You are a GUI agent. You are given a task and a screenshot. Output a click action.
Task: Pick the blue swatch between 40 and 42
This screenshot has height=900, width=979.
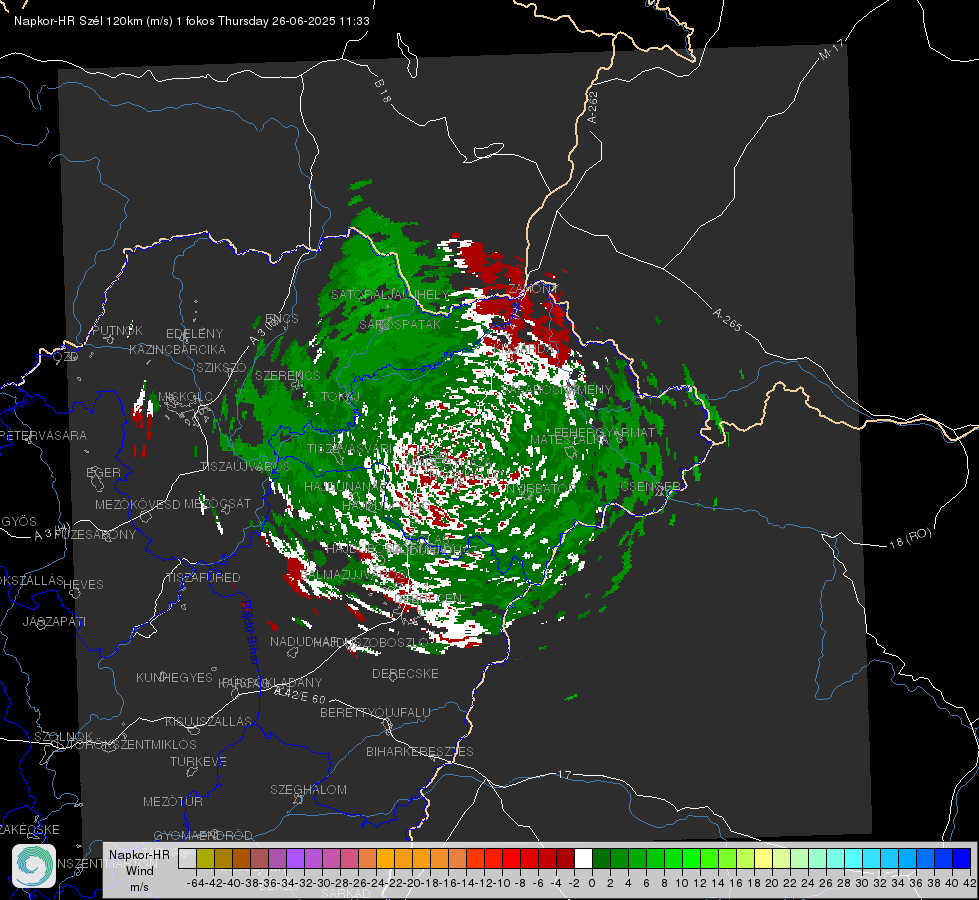point(961,859)
